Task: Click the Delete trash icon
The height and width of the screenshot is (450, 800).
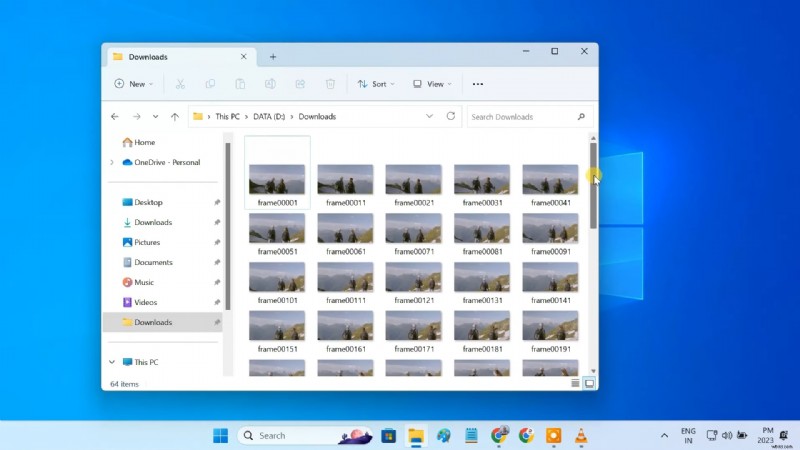Action: (x=331, y=84)
